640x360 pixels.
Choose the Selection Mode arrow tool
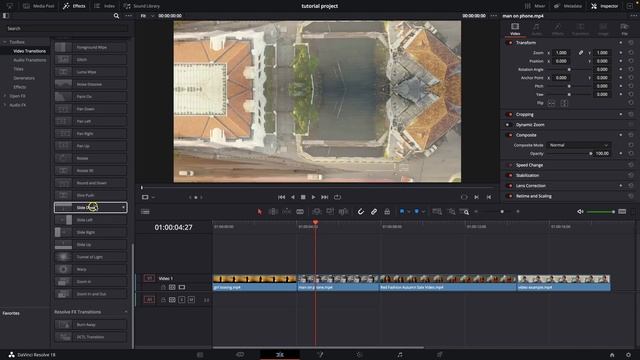point(260,211)
